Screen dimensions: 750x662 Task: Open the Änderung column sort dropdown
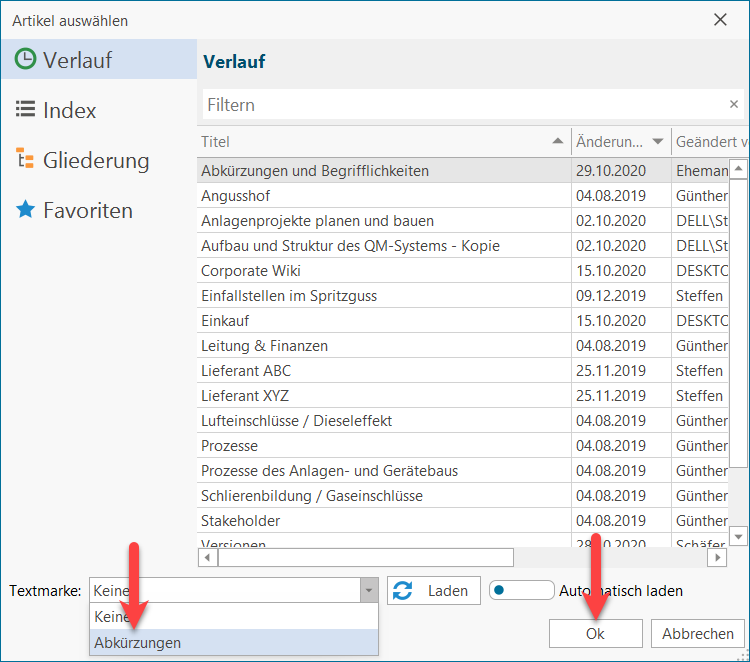click(x=658, y=142)
